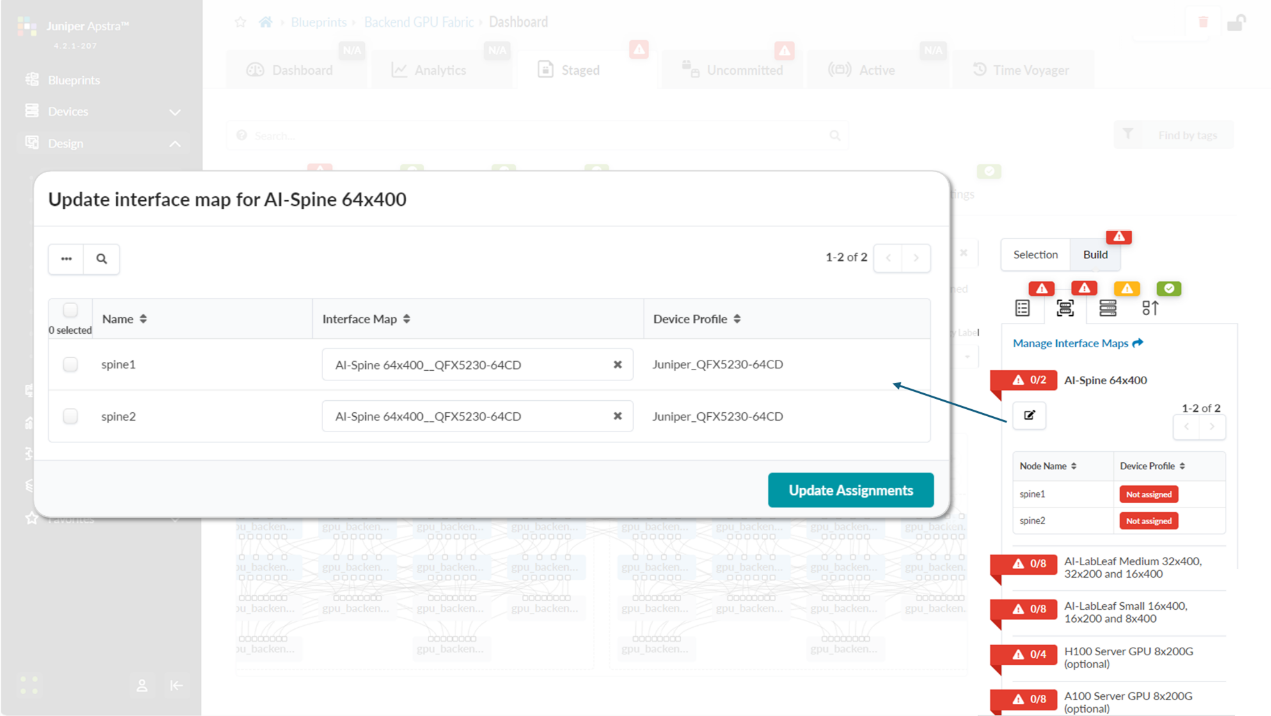Click Not assigned badge for spine1
Screen dimensions: 1271x716
1149,494
